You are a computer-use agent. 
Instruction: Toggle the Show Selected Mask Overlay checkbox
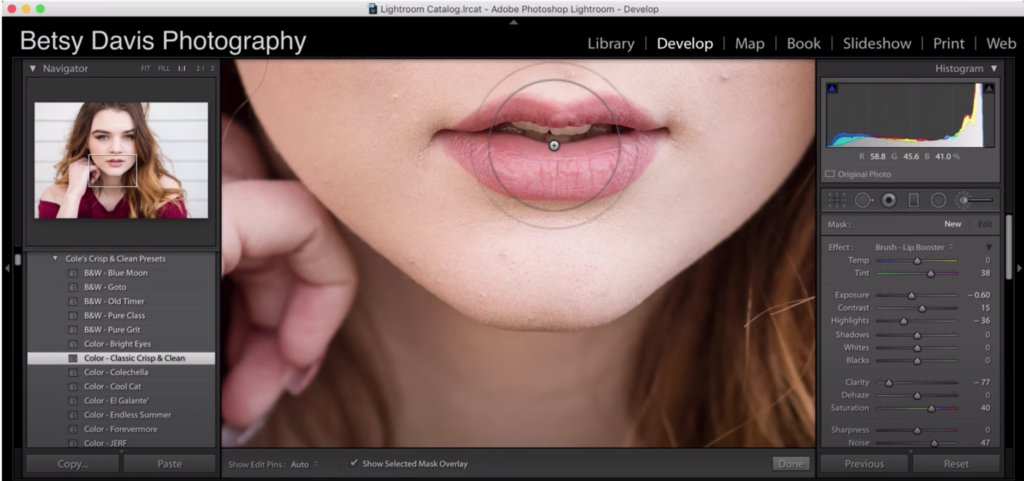pyautogui.click(x=354, y=463)
